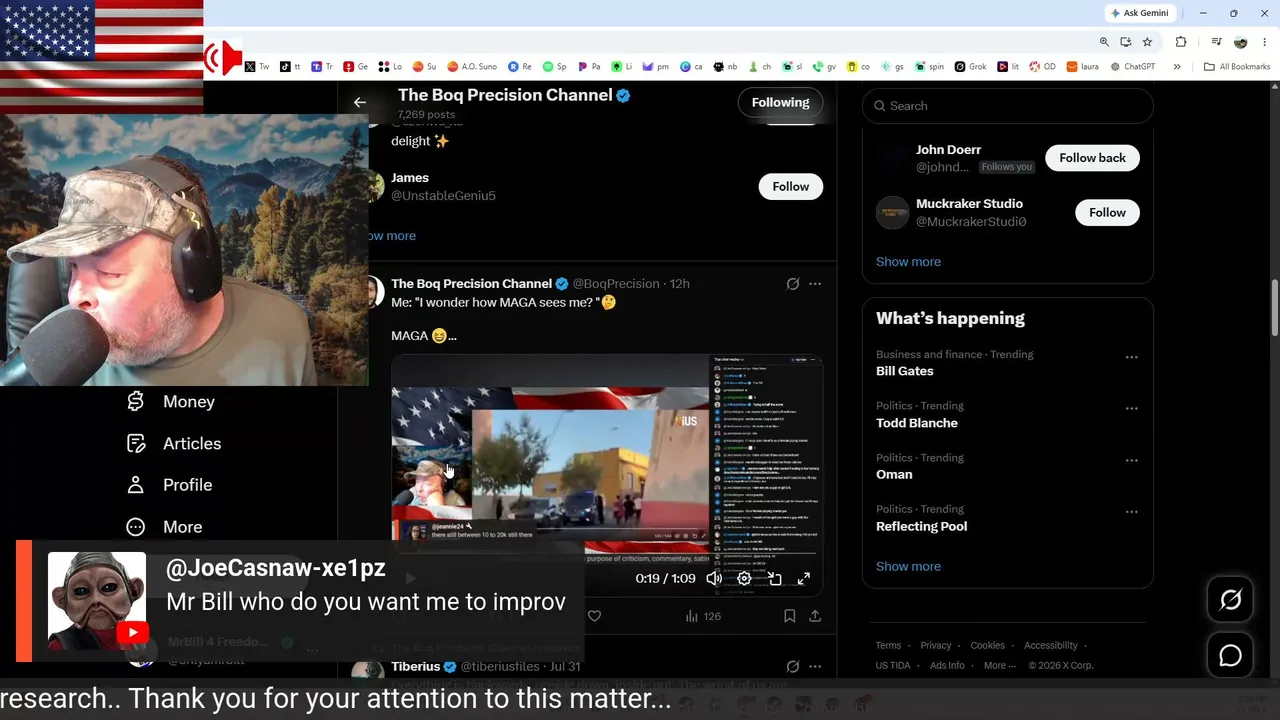1280x720 pixels.
Task: Open the three-dot menu on the Boq Precision post
Action: pyautogui.click(x=815, y=284)
